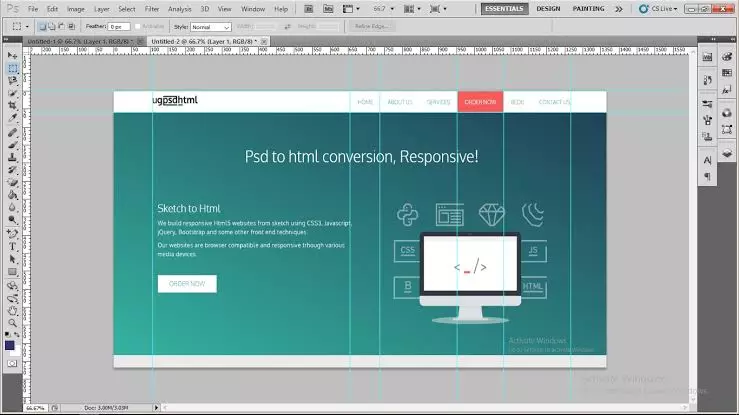Launch Mini Bridge from the application bar
The image size is (739, 415).
click(328, 9)
